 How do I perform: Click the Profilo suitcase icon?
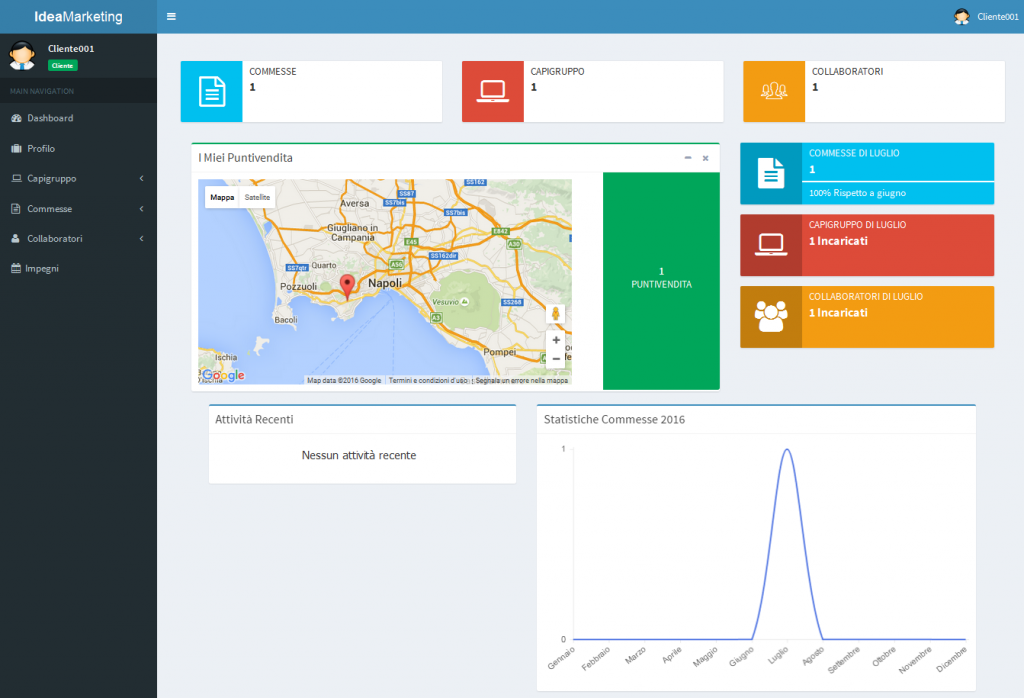click(16, 148)
